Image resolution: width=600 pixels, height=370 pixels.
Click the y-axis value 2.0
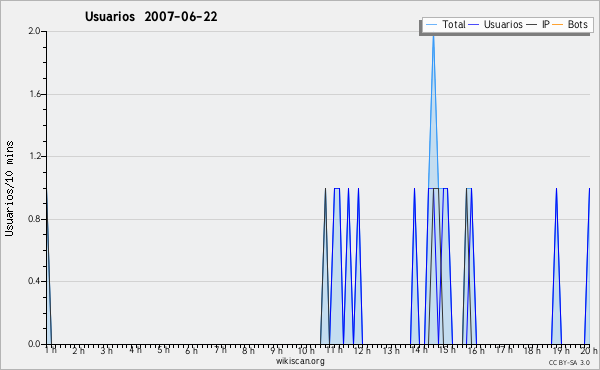click(x=34, y=31)
